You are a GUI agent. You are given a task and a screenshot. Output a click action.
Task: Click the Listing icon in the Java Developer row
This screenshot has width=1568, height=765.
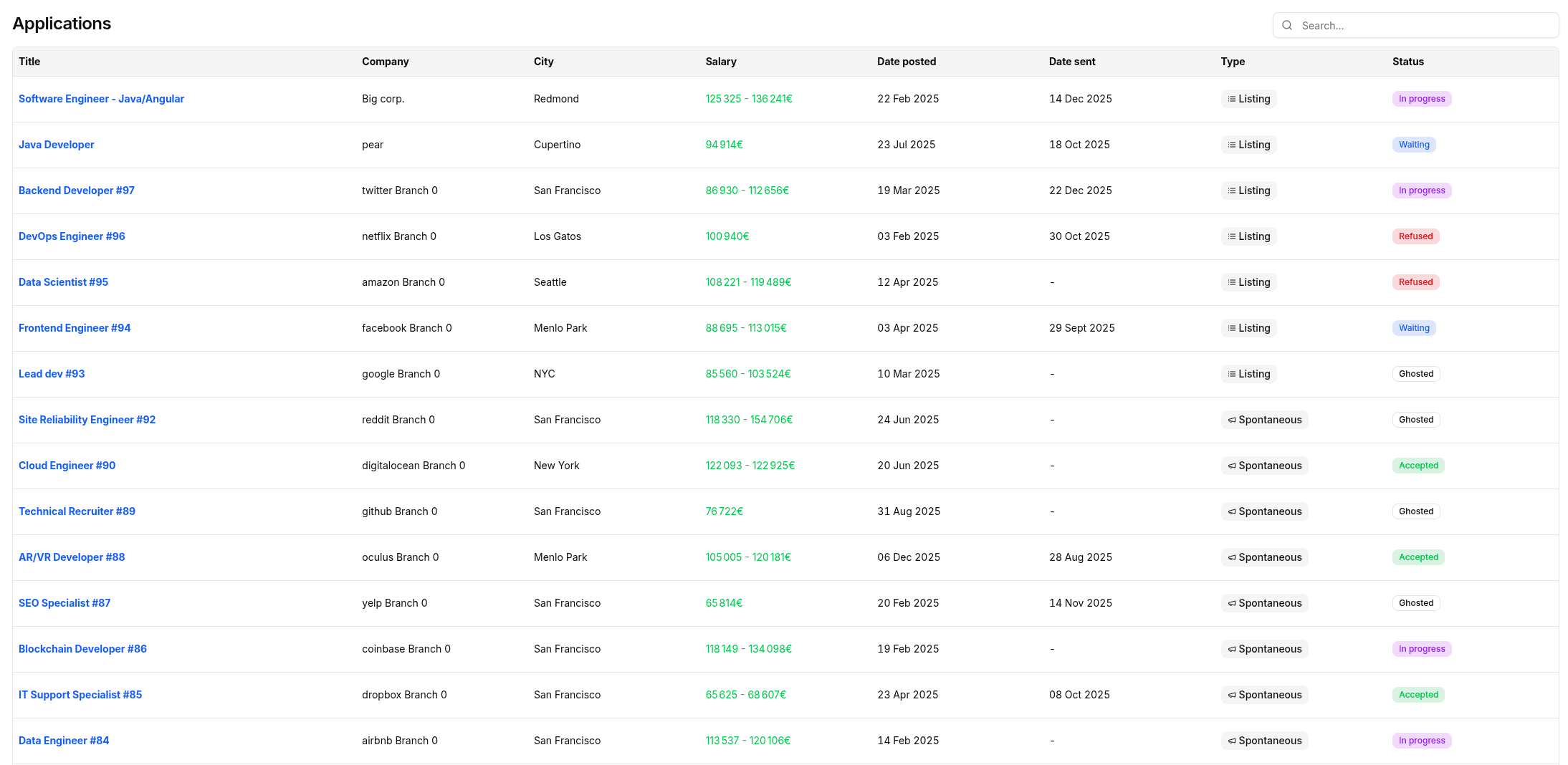pyautogui.click(x=1231, y=145)
